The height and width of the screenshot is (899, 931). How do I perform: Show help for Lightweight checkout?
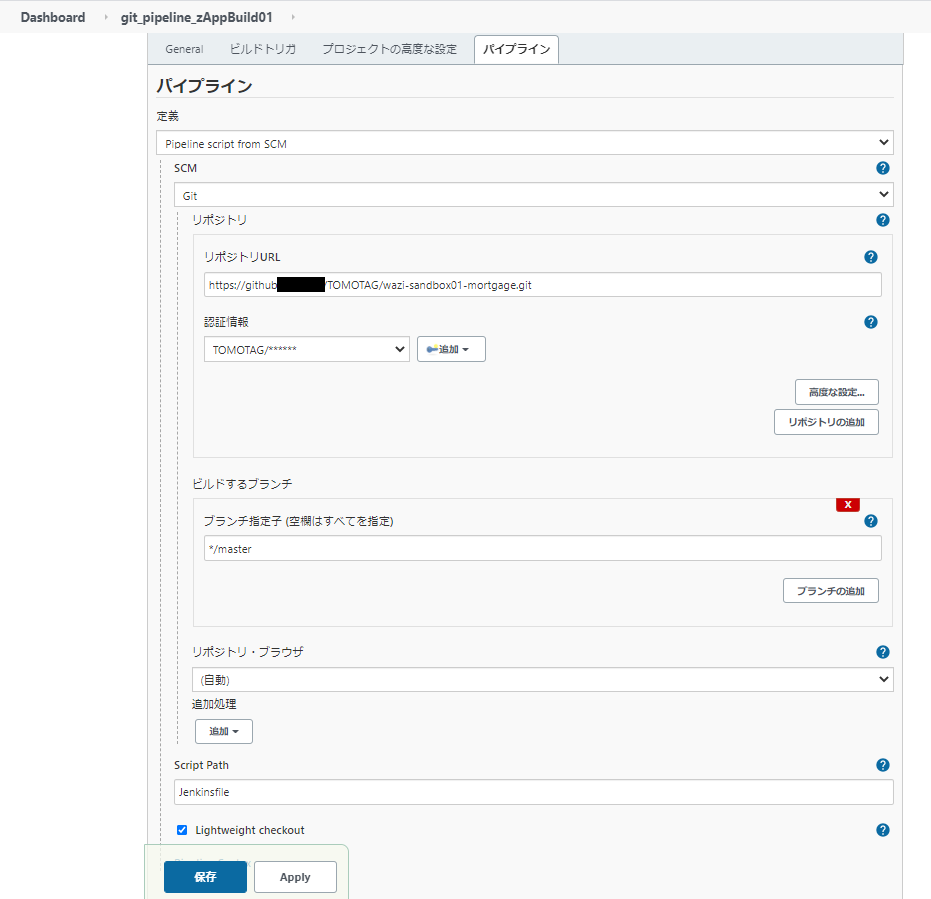coord(882,830)
